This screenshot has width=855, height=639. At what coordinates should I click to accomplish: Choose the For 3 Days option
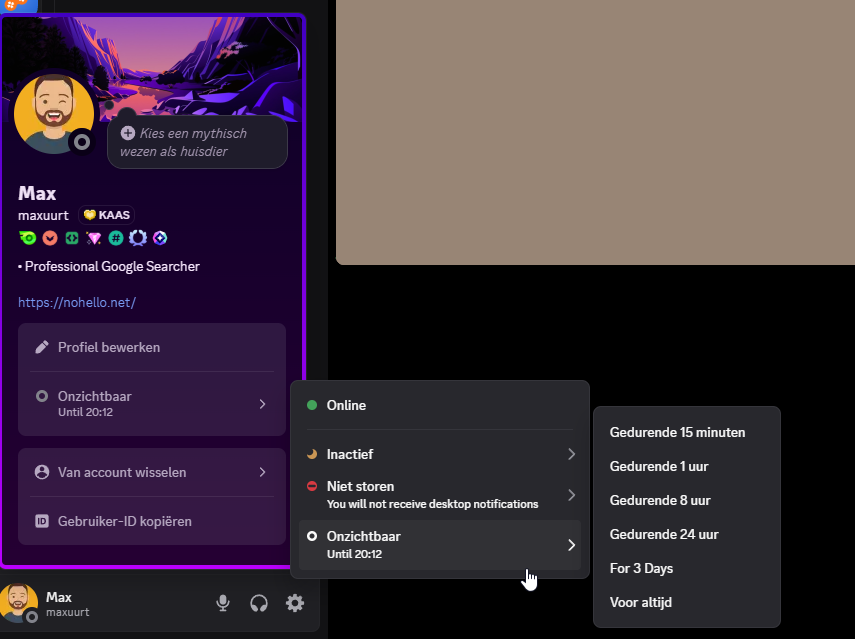click(x=641, y=568)
